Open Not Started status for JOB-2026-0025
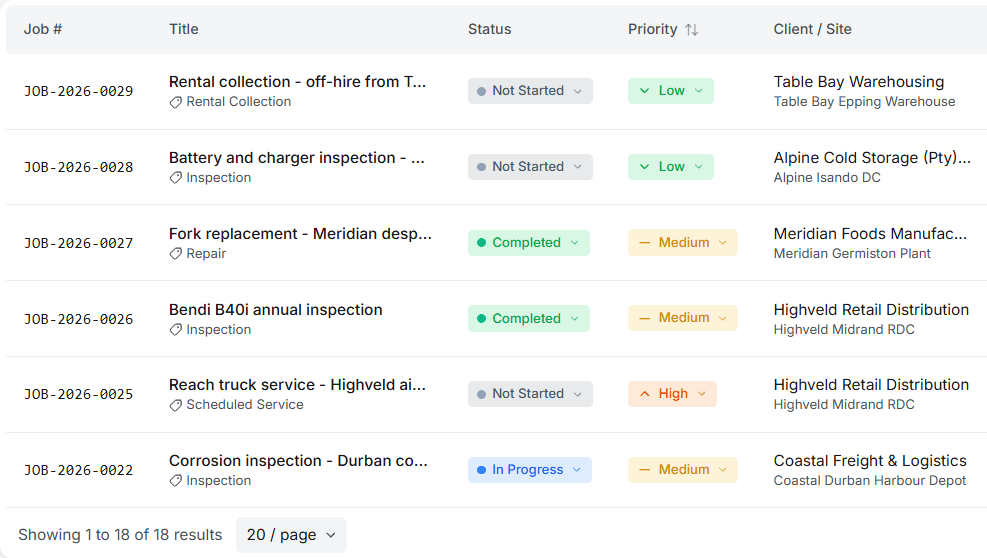The height and width of the screenshot is (558, 987). point(530,394)
